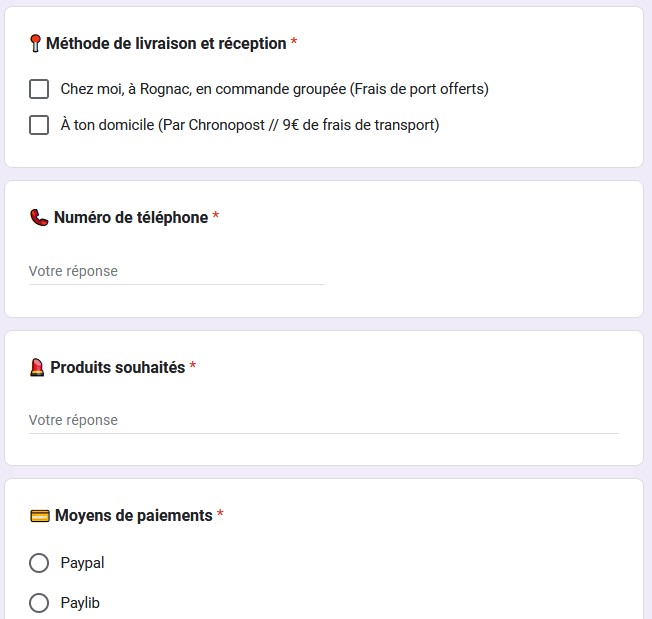The width and height of the screenshot is (652, 619).
Task: Click the "Chez moi, à Rognac" option label
Action: 274,89
